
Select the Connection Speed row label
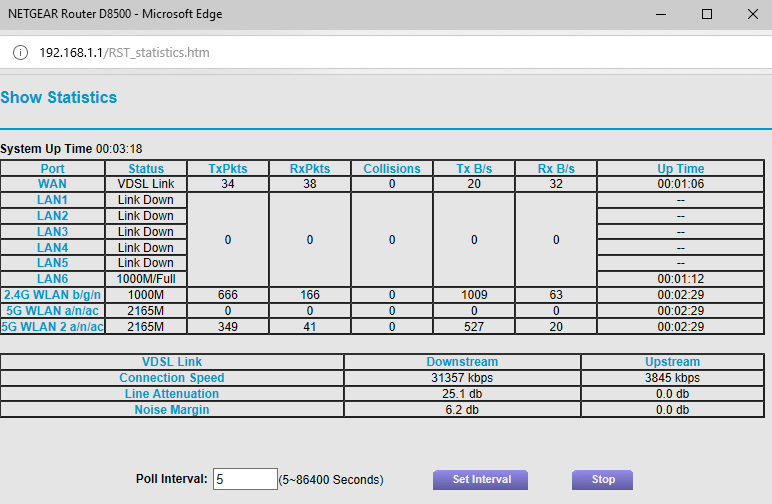(x=172, y=378)
